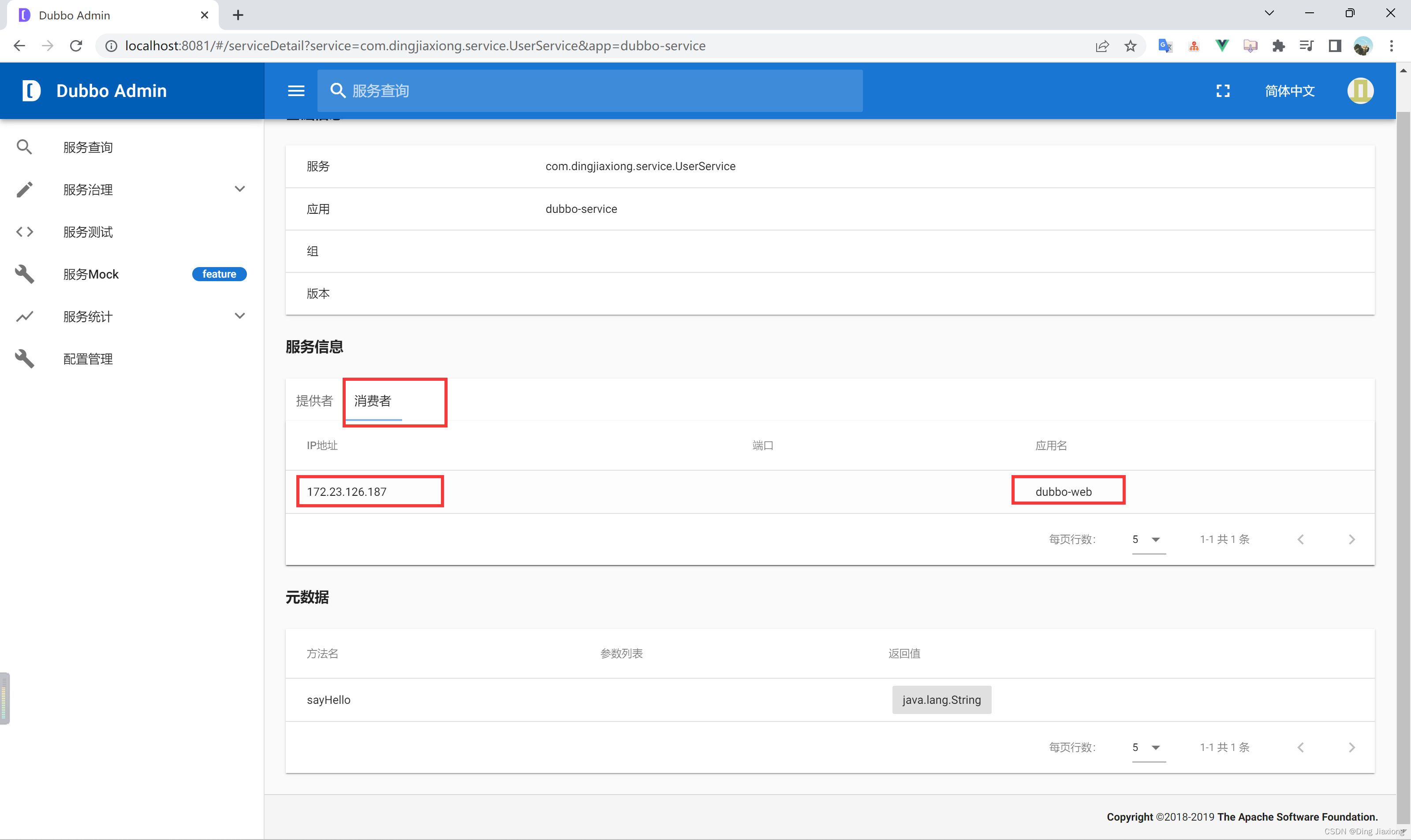Click the IP地址 column header
This screenshot has height=840, width=1411.
coord(322,446)
